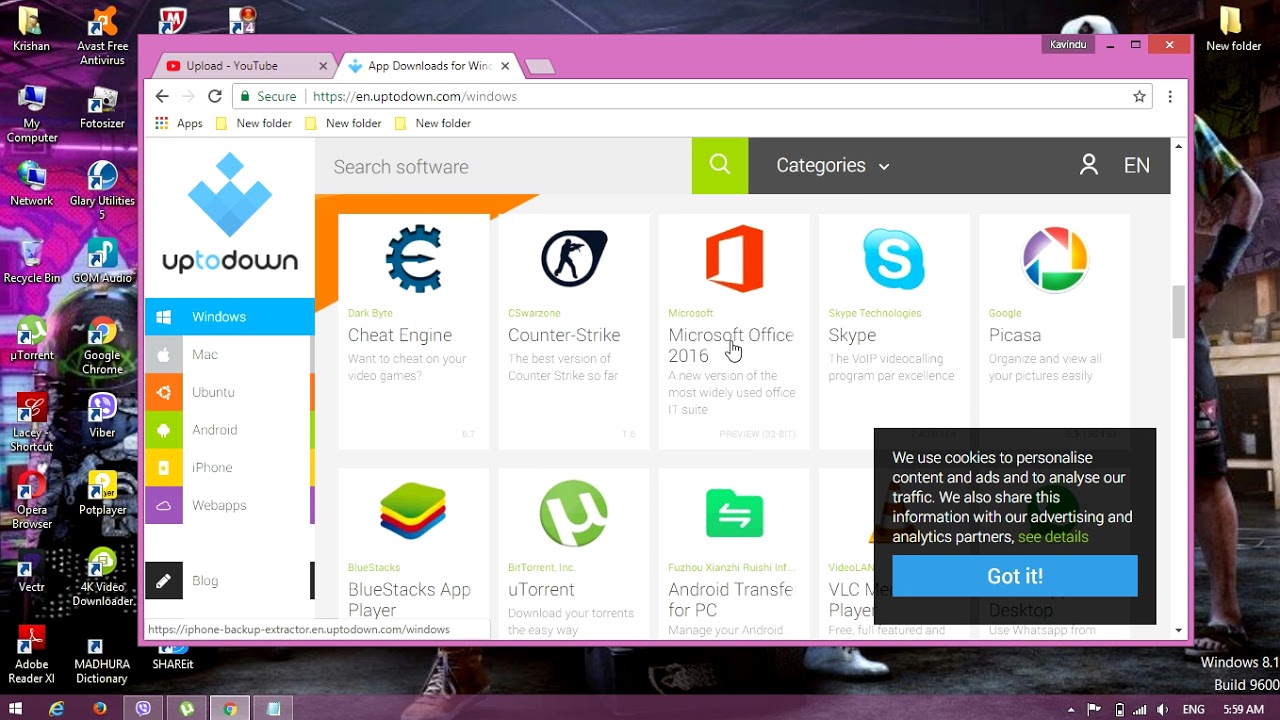The width and height of the screenshot is (1280, 720).
Task: Open the uTorrent app card icon
Action: (574, 514)
